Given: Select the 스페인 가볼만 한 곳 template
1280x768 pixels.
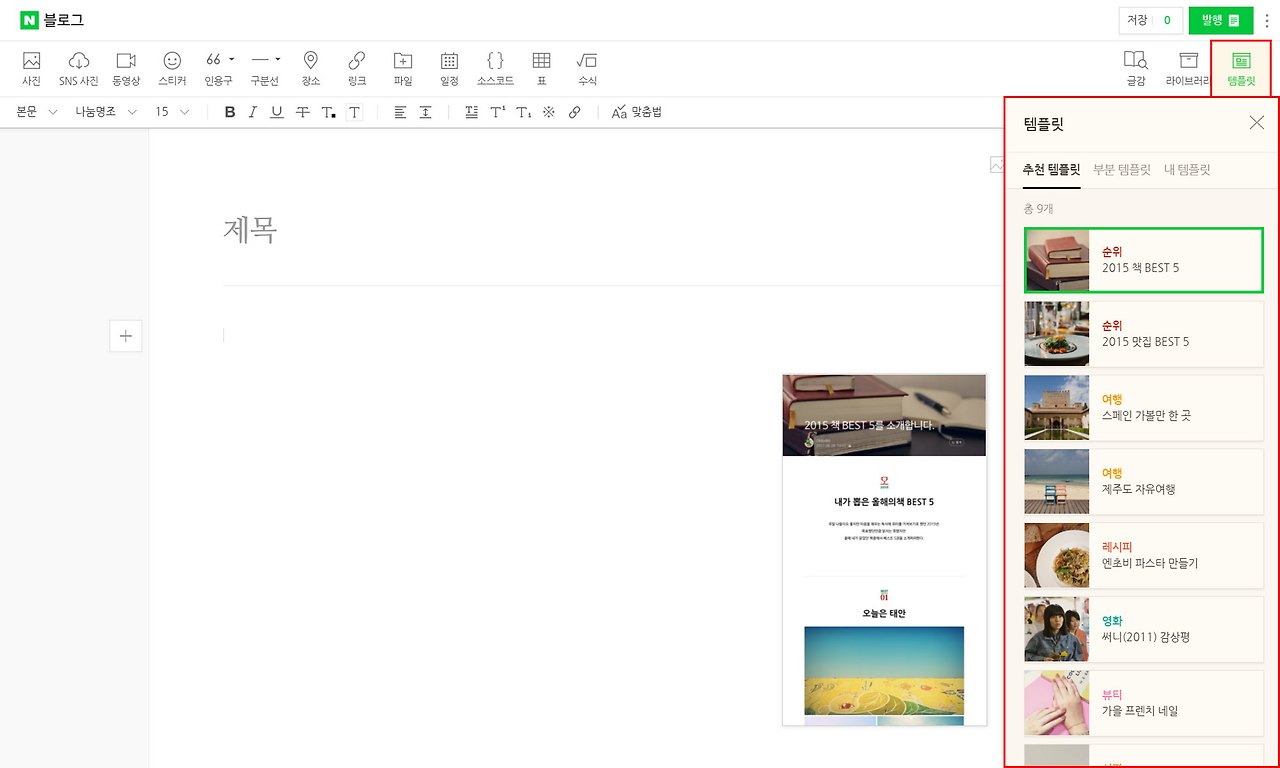Looking at the screenshot, I should (1144, 408).
